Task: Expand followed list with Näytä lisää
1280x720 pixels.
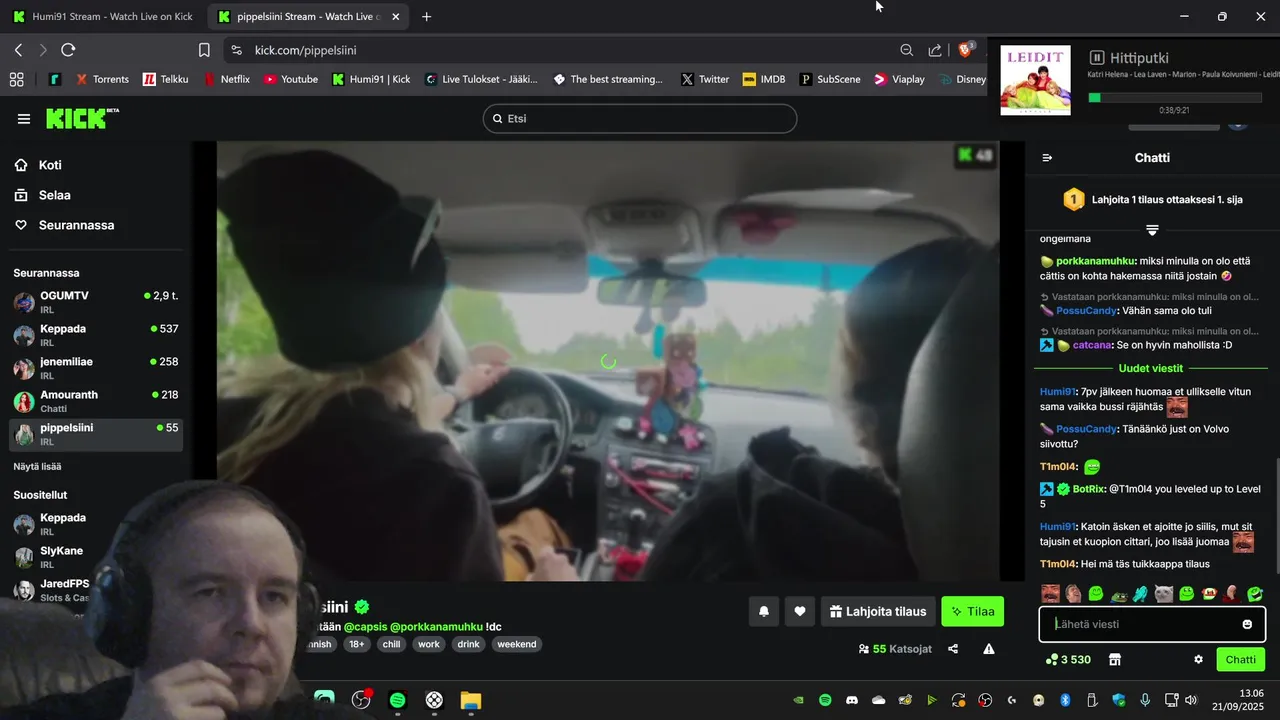Action: coord(37,466)
